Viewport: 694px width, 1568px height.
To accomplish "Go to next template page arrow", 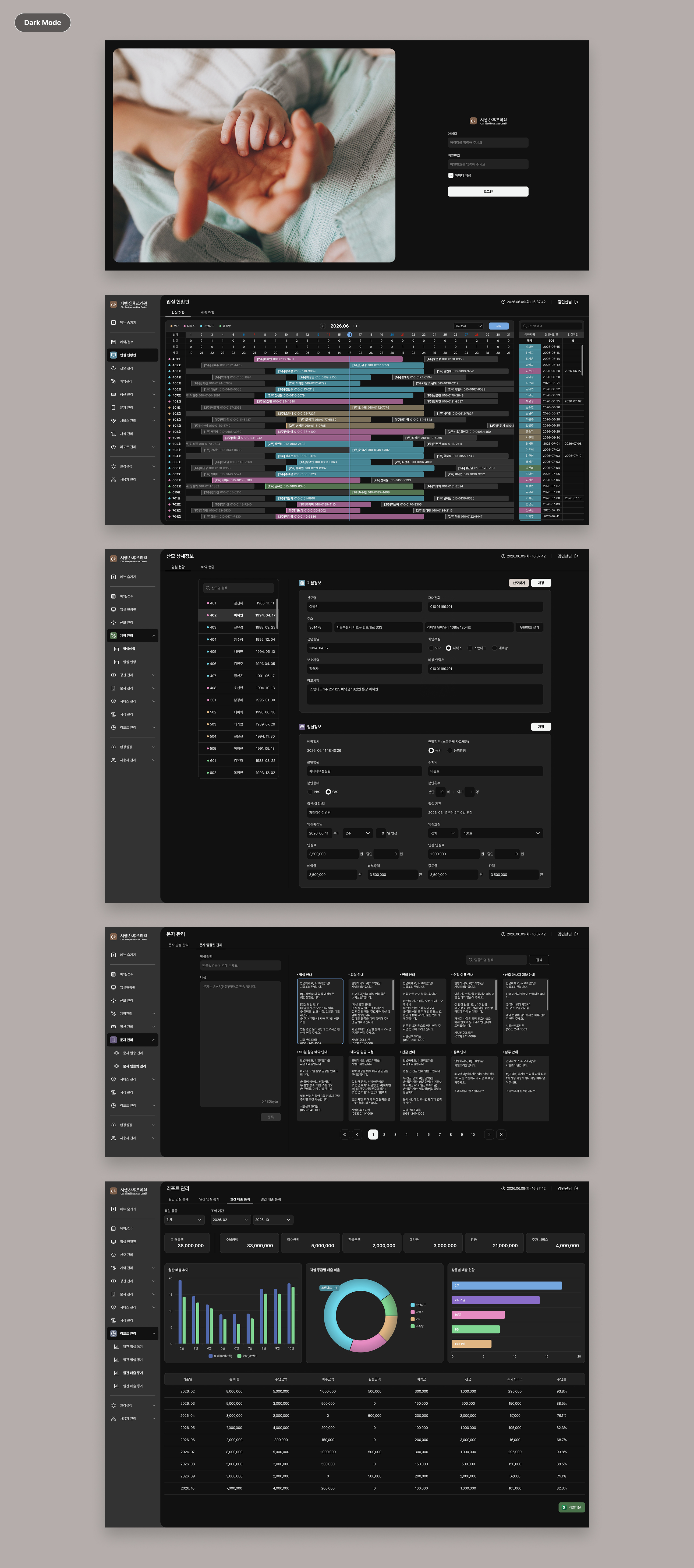I will pyautogui.click(x=489, y=1135).
